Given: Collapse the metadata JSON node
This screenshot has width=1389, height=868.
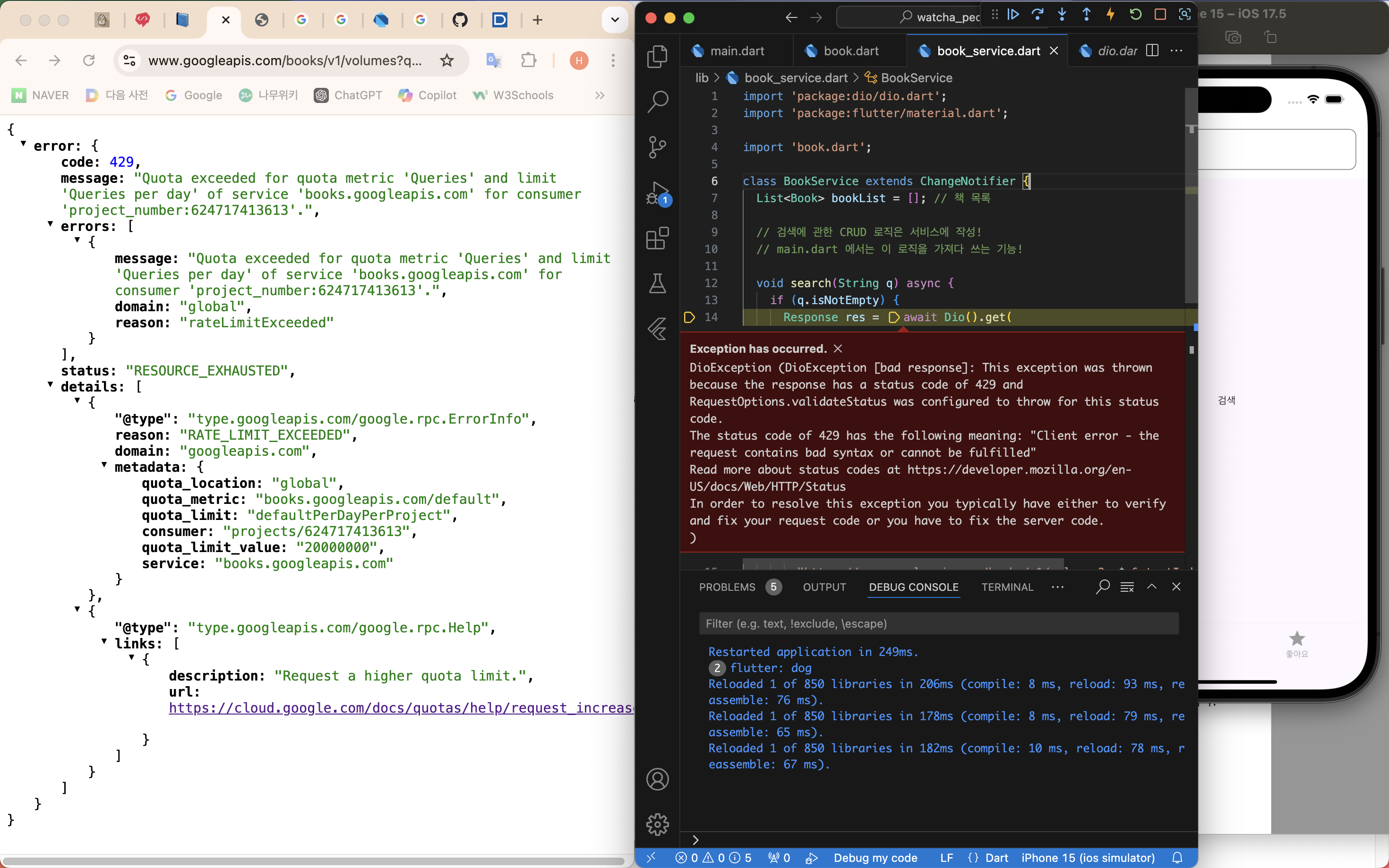Looking at the screenshot, I should coord(104,464).
